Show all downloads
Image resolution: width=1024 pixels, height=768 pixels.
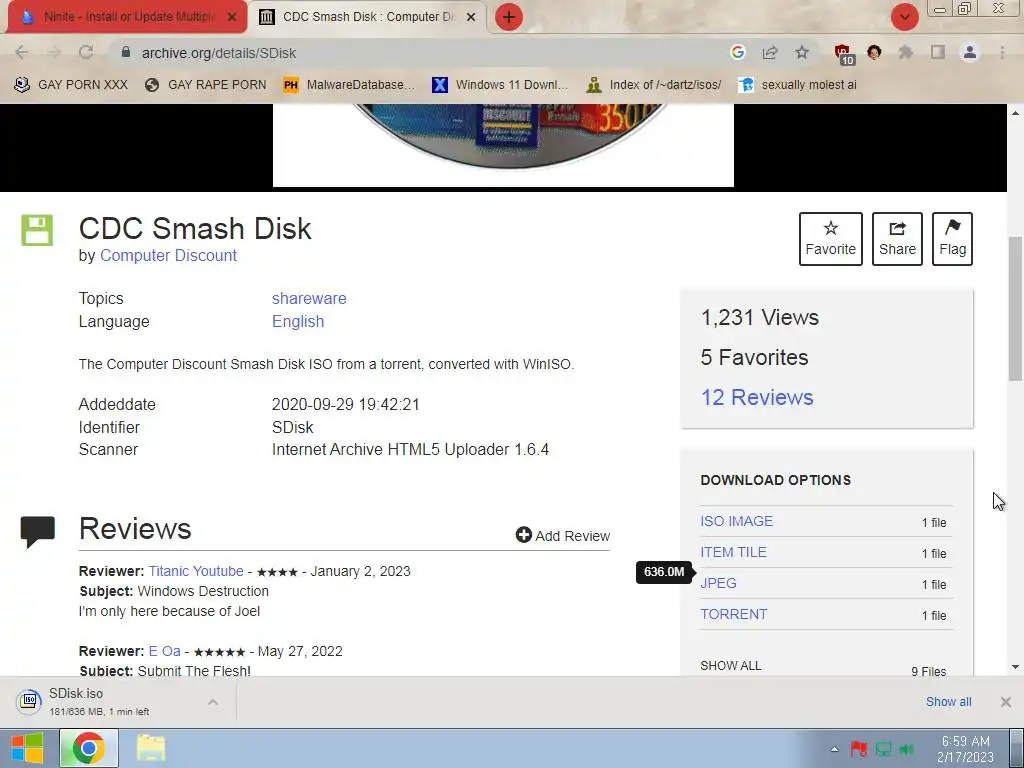pos(948,701)
